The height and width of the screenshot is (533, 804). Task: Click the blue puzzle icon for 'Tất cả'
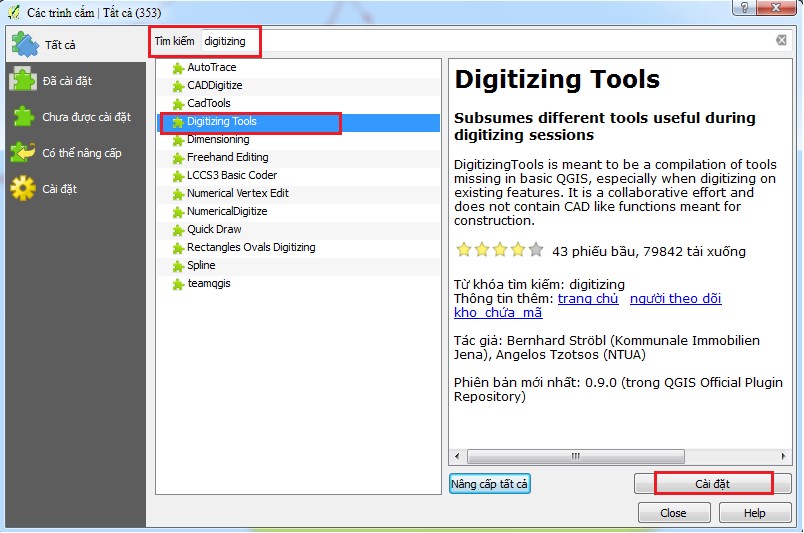(x=25, y=45)
